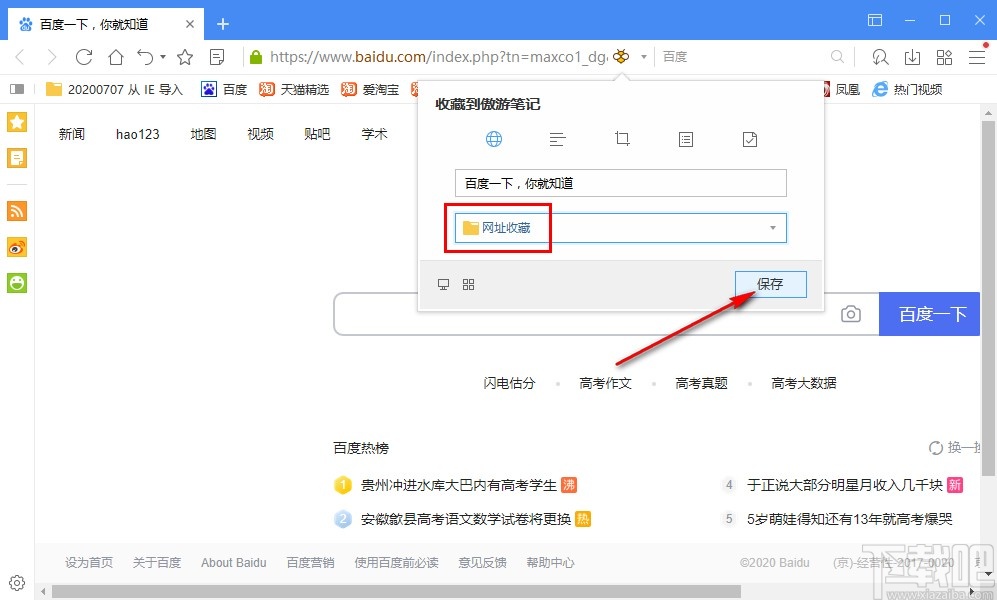Click the skin/layout icon in title bar

point(875,20)
